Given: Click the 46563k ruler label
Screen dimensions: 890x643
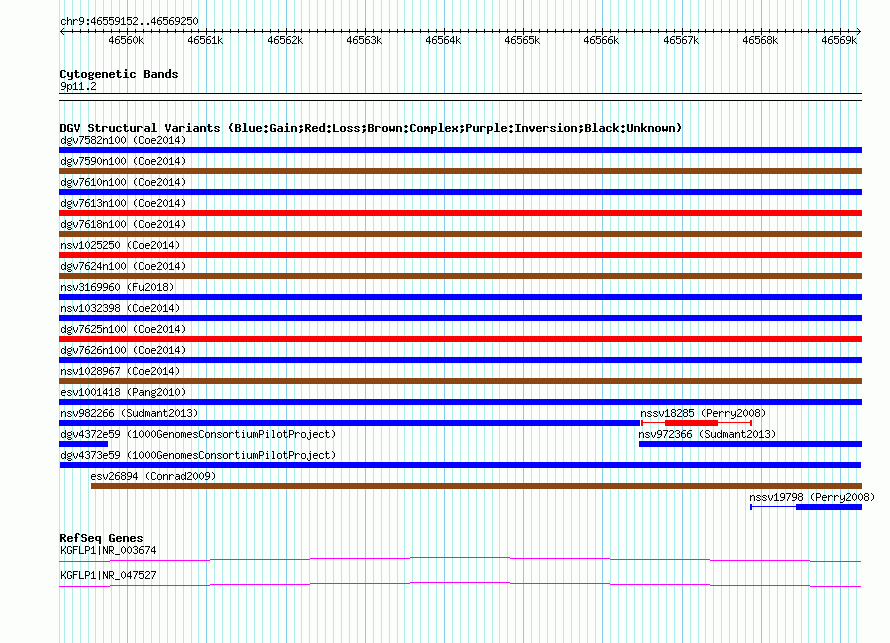Looking at the screenshot, I should point(364,40).
